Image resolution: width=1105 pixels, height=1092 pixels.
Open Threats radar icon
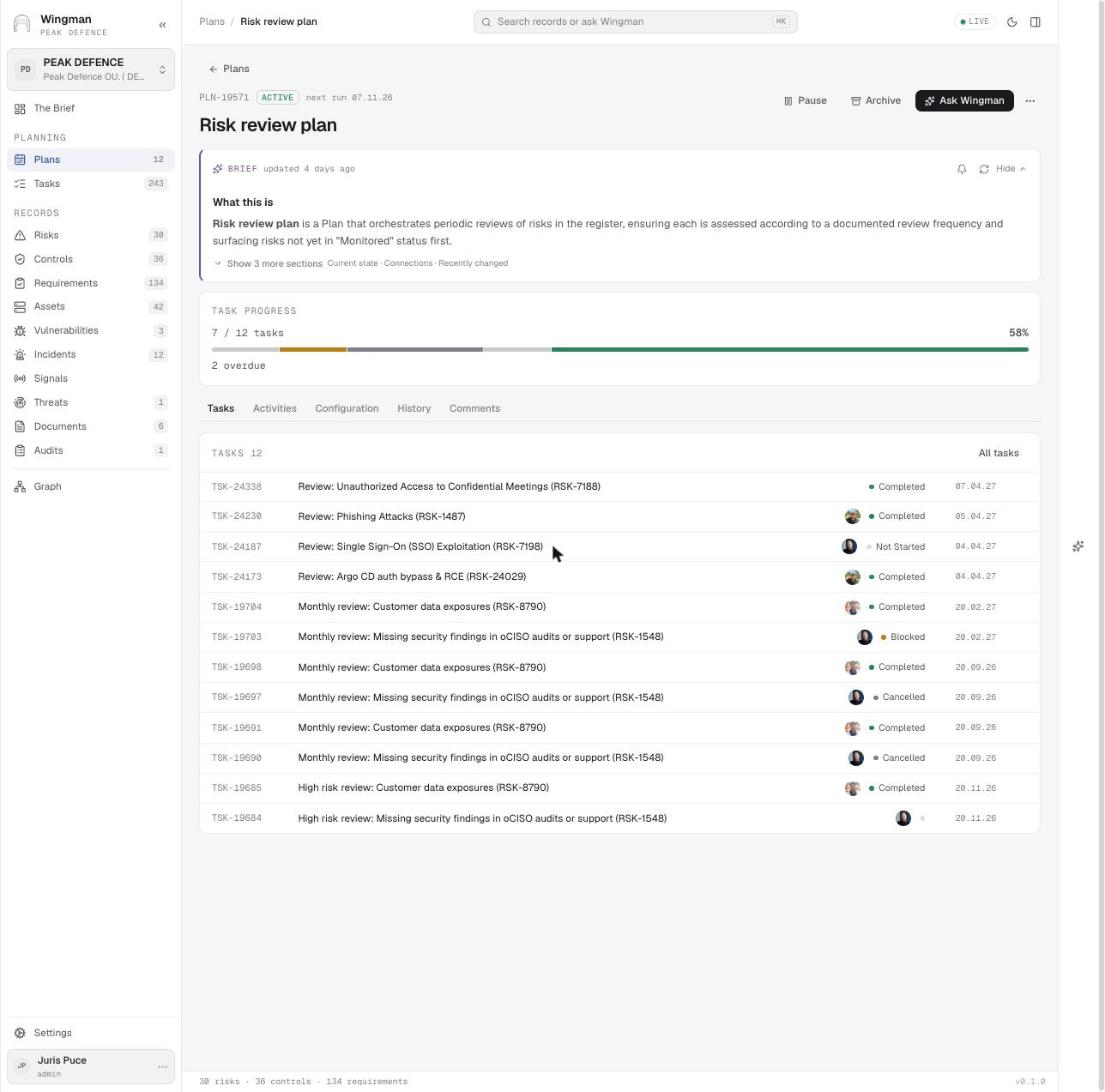point(20,403)
